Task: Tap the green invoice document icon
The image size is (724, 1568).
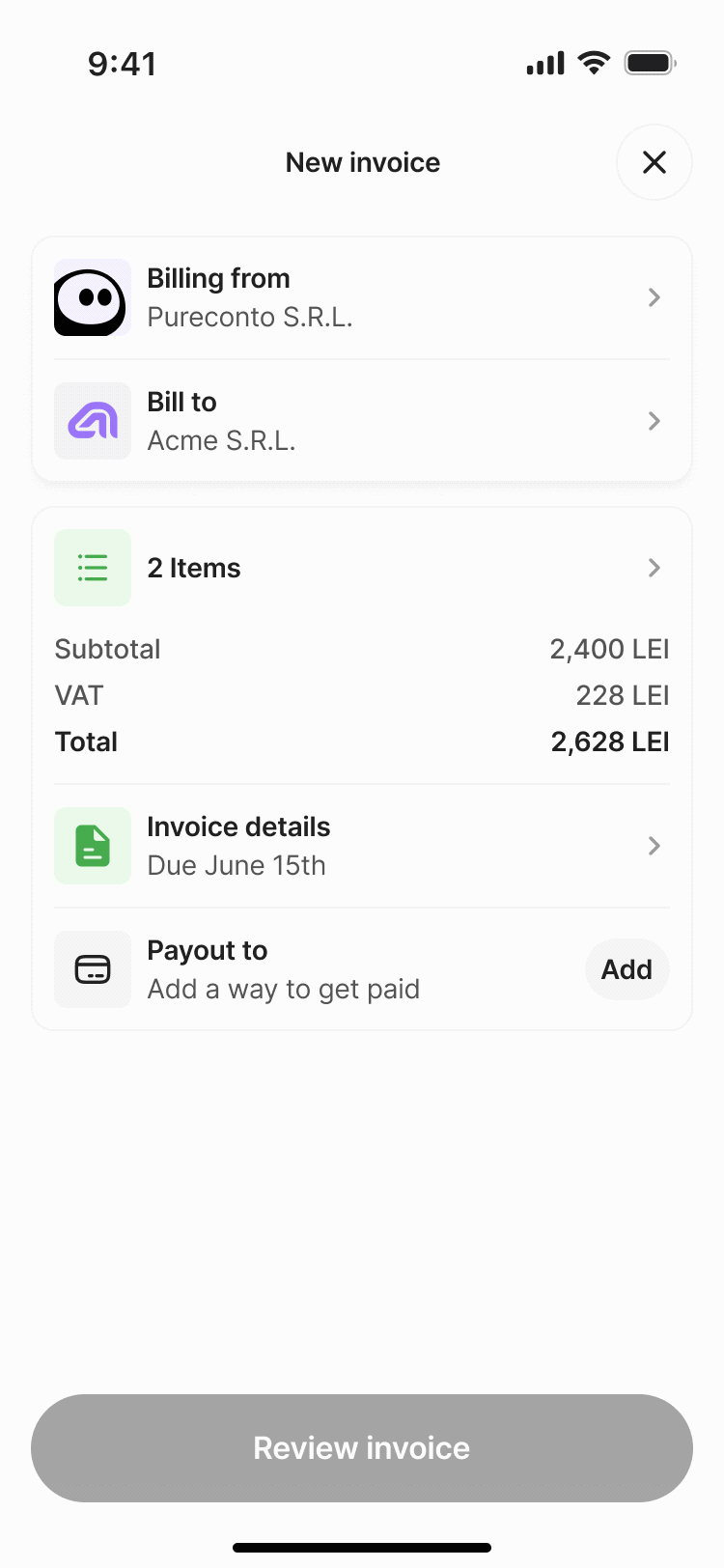Action: (93, 846)
